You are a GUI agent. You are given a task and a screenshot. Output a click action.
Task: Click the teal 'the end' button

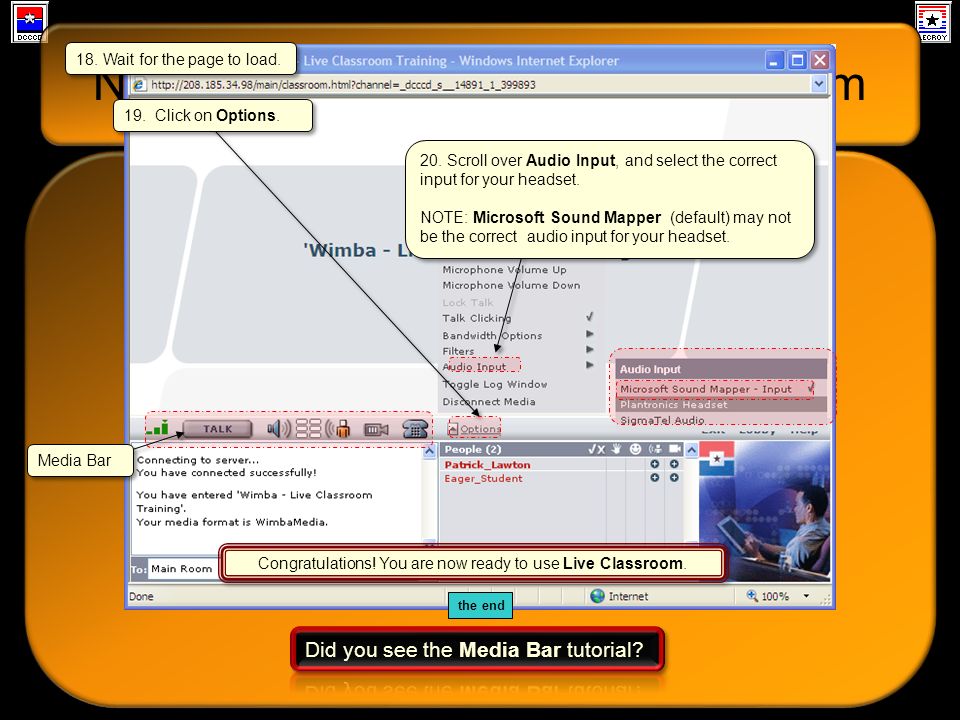[x=481, y=606]
